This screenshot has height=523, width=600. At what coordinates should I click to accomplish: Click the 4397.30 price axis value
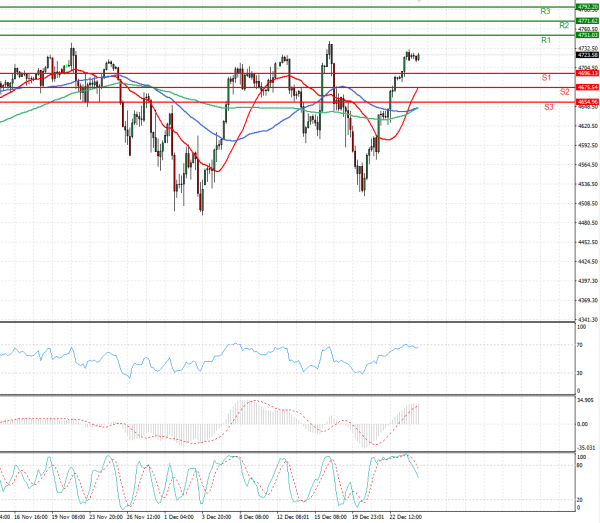click(588, 281)
